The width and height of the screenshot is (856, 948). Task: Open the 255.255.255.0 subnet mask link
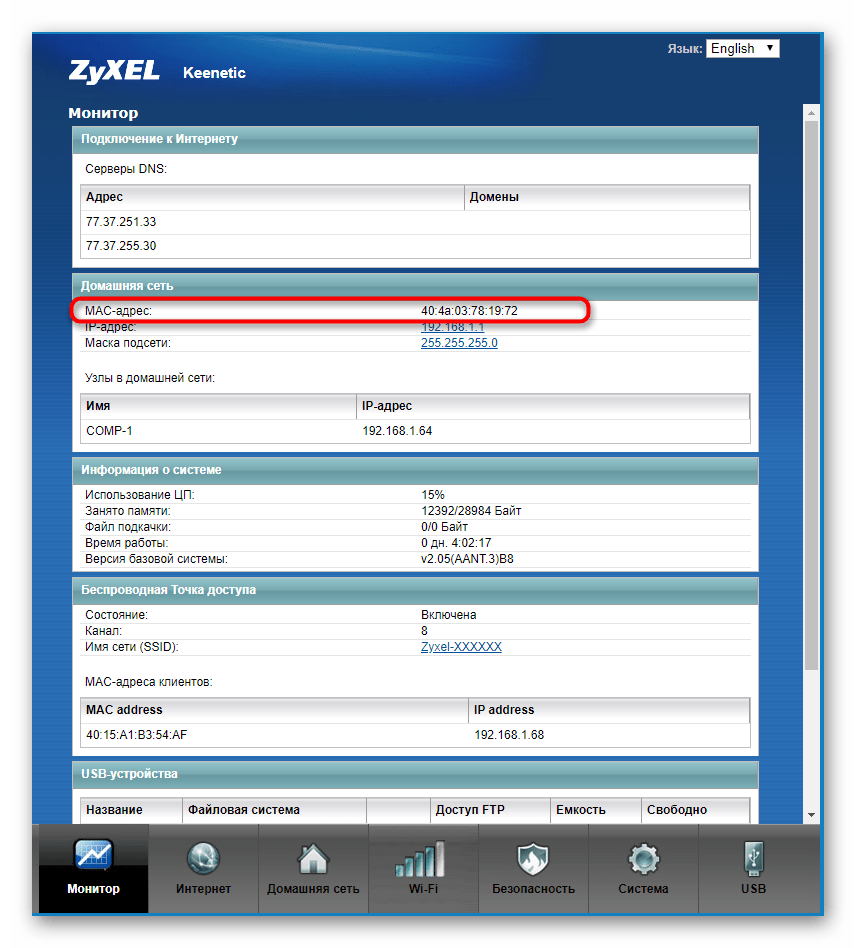click(x=459, y=343)
